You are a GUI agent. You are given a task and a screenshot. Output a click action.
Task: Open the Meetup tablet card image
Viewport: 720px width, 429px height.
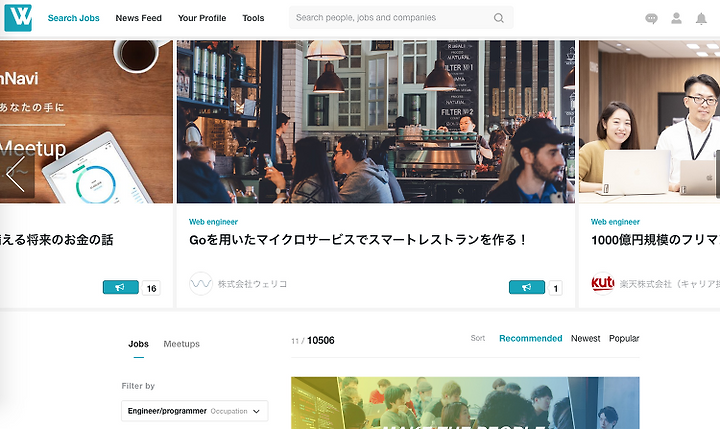point(86,122)
